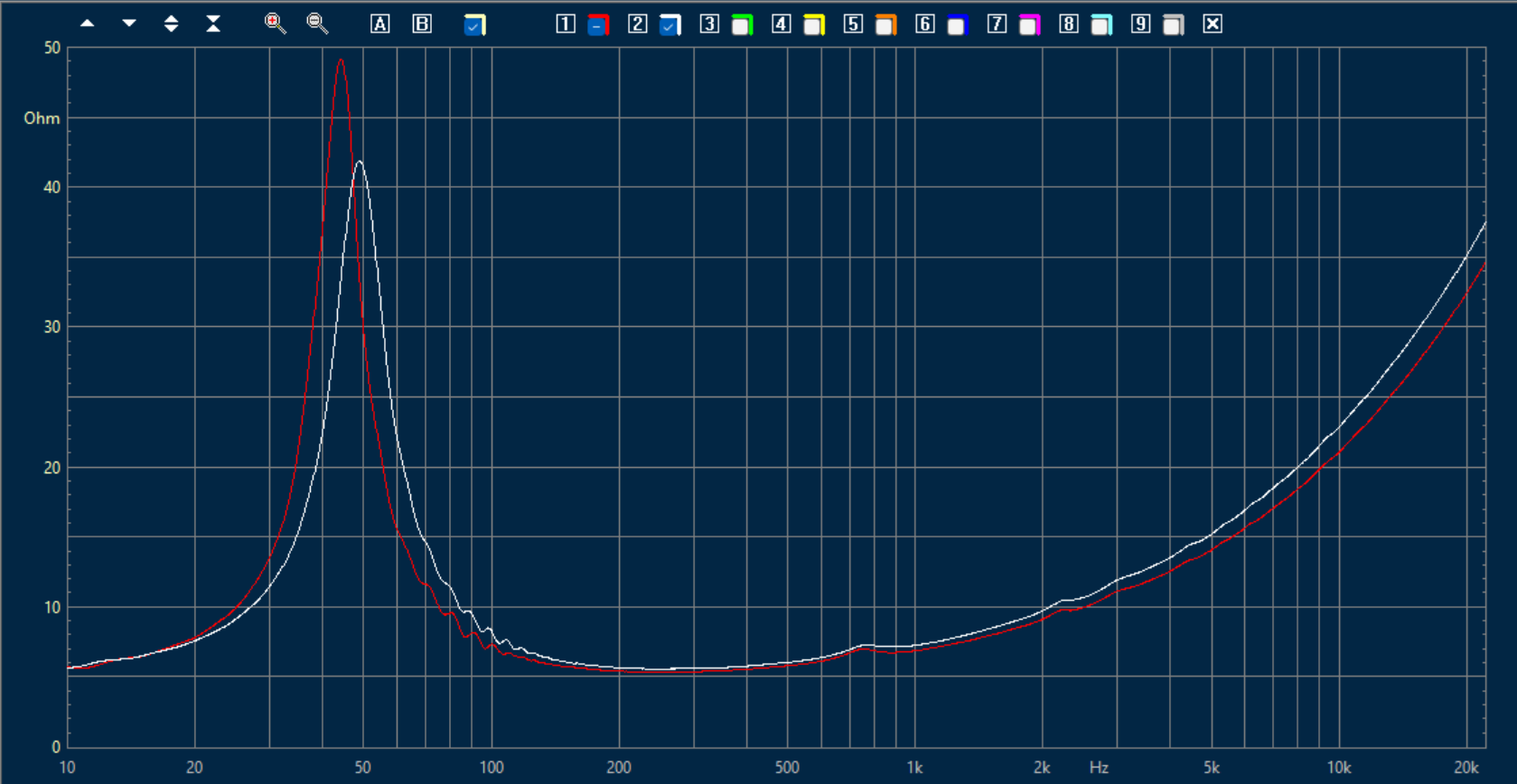Enable the yellow overlay 4 checkbox
Image resolution: width=1517 pixels, height=784 pixels.
point(814,25)
